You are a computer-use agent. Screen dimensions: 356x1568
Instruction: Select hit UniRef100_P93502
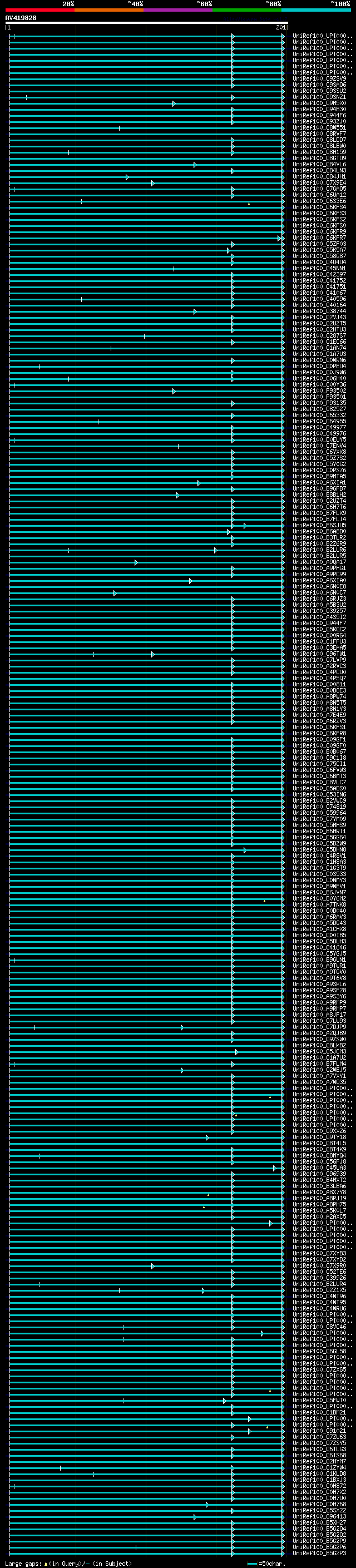(x=319, y=390)
